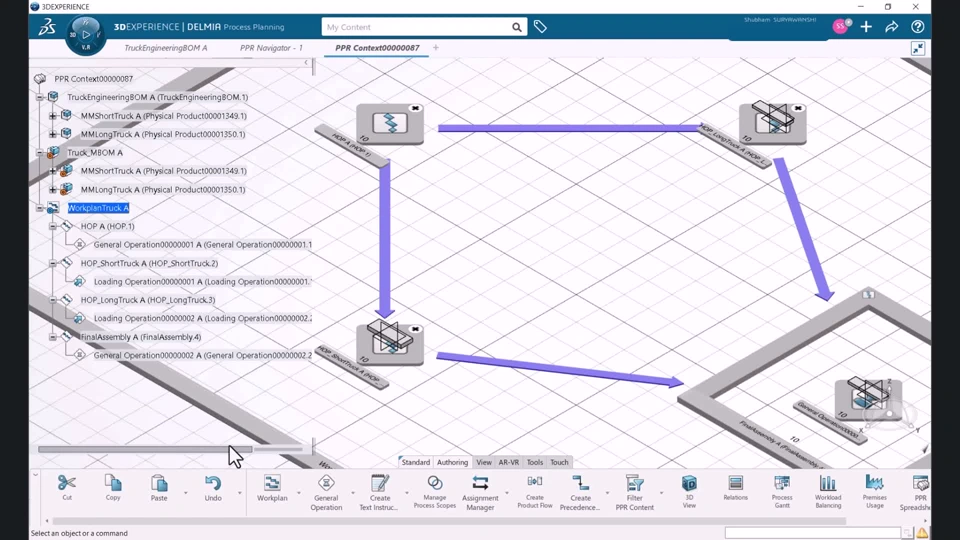The image size is (960, 540).
Task: Select FinalAssembly A in the tree
Action: point(140,337)
